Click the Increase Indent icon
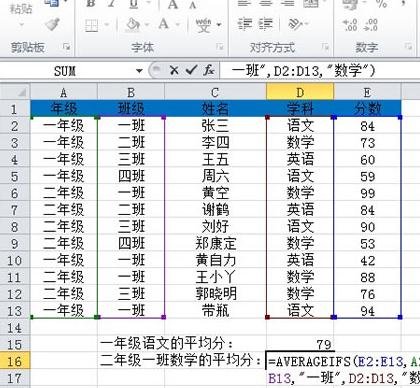 (x=266, y=24)
